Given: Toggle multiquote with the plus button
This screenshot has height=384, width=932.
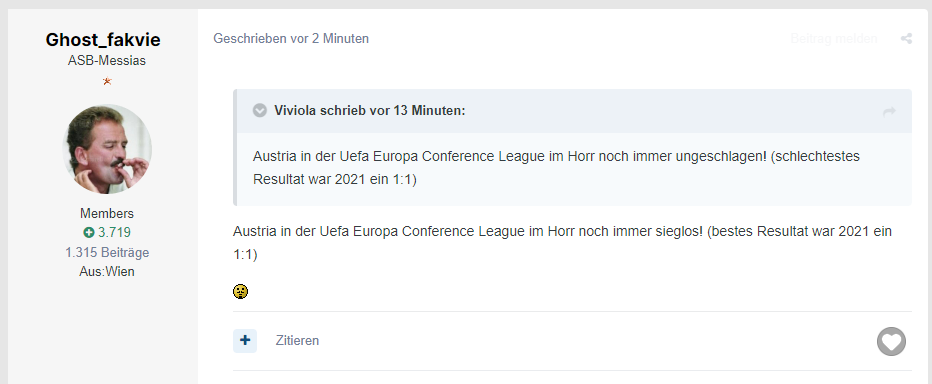Looking at the screenshot, I should tap(245, 341).
